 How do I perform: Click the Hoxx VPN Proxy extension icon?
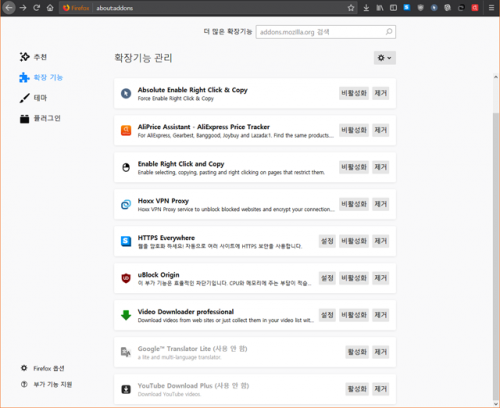tap(126, 204)
